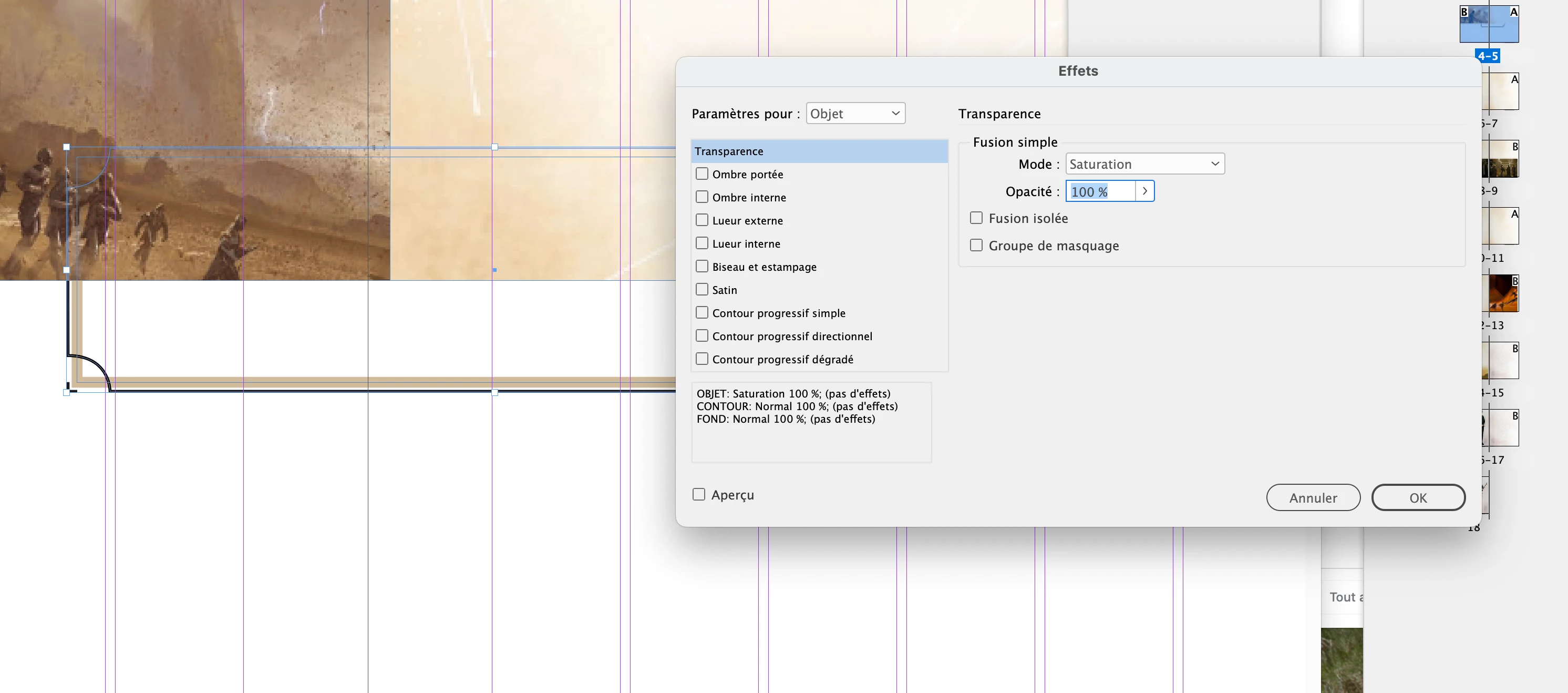This screenshot has height=693, width=1568.
Task: Open the Paramètres pour Objet dropdown
Action: (855, 114)
